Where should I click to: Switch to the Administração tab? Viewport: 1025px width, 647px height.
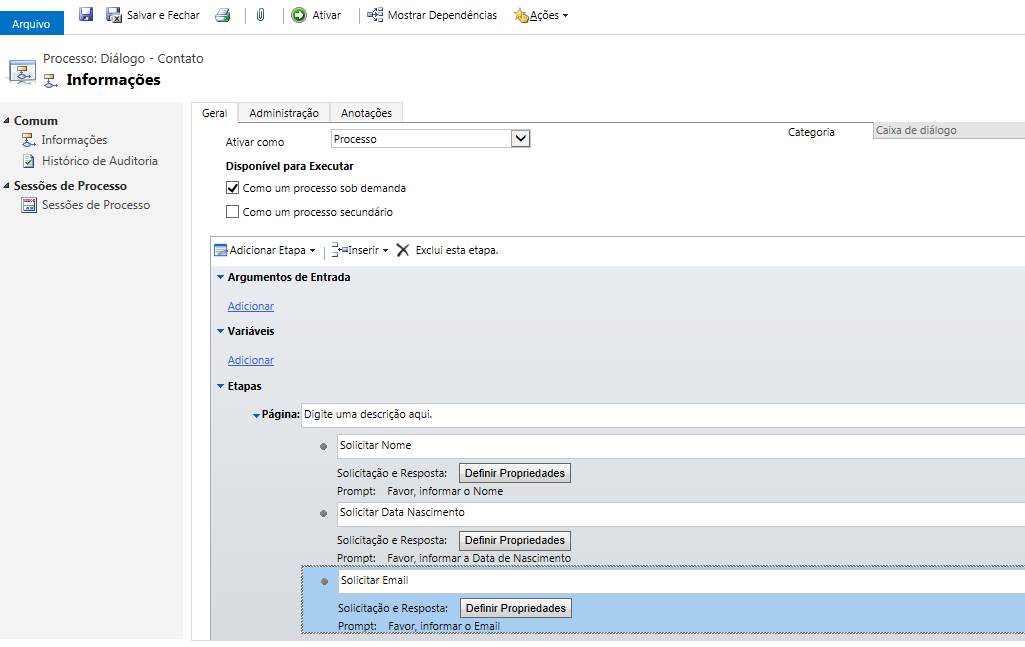(284, 113)
